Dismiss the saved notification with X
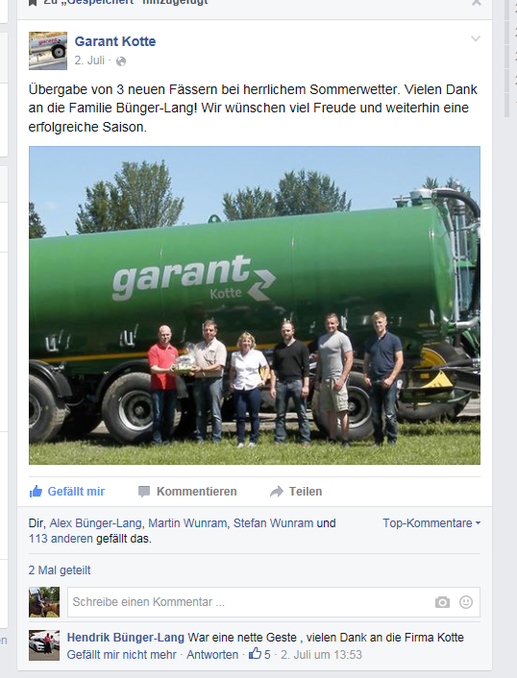517x678 pixels. (476, 3)
